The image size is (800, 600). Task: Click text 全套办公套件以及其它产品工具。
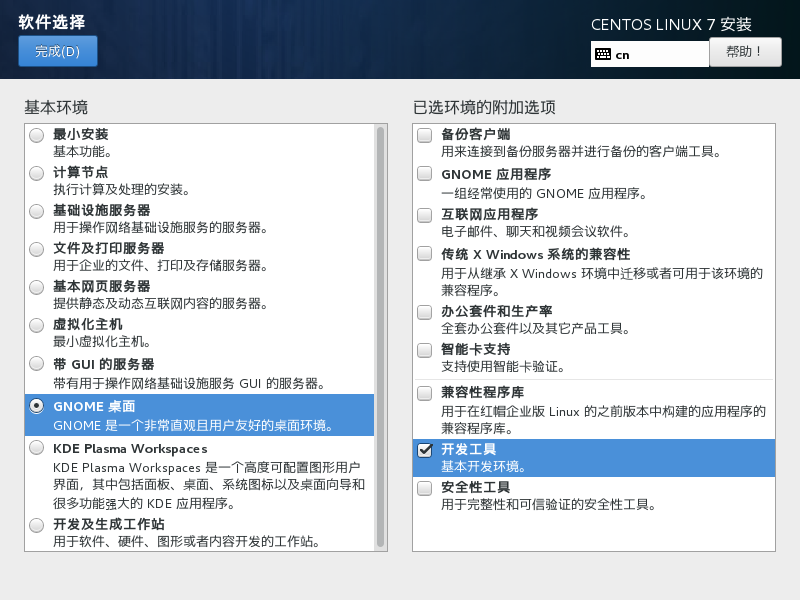click(x=536, y=329)
